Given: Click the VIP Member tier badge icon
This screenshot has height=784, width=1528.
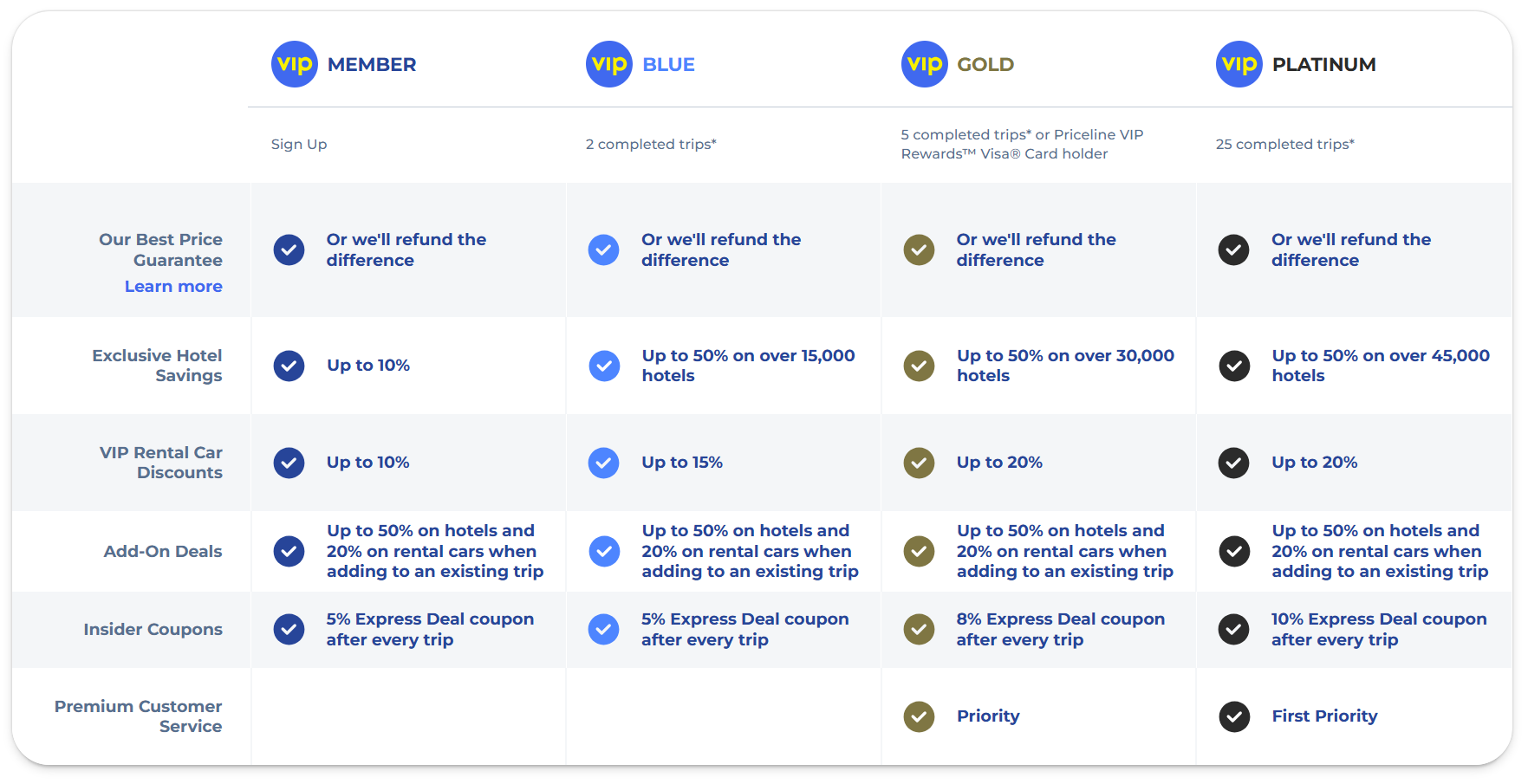Looking at the screenshot, I should [x=295, y=64].
